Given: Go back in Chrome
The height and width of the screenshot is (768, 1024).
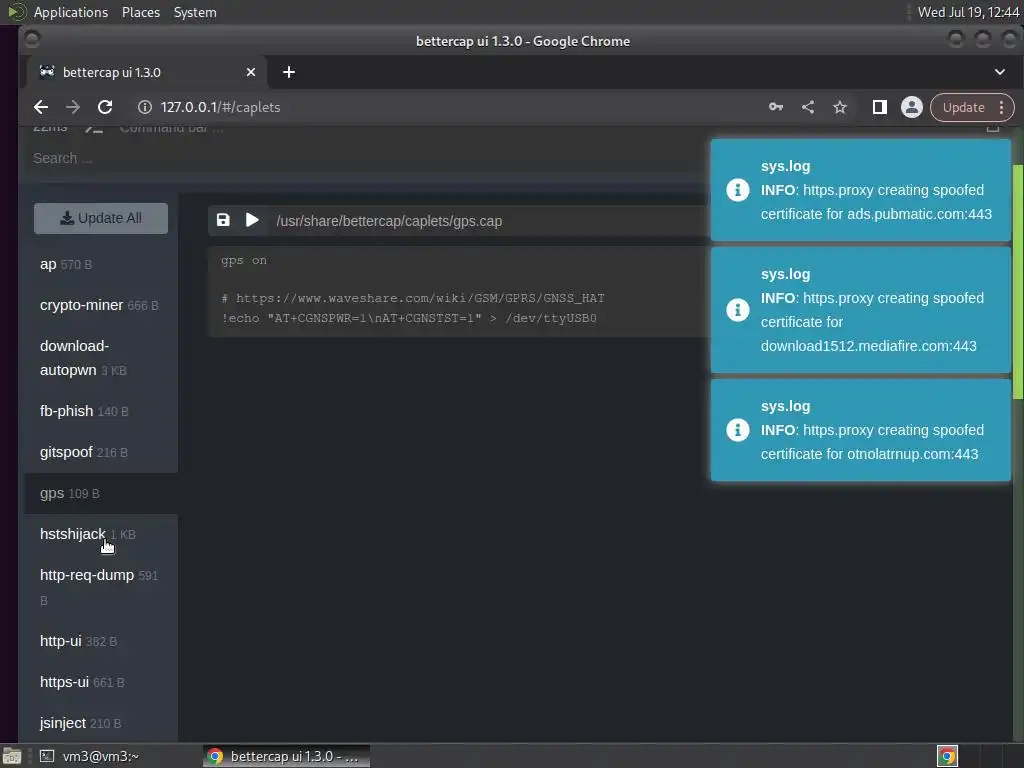Looking at the screenshot, I should (x=40, y=107).
